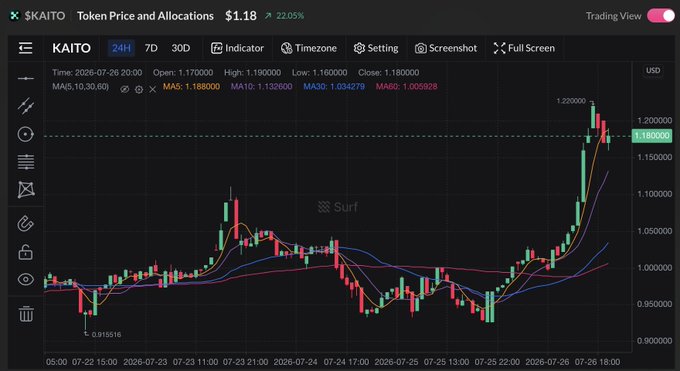
Task: Click the 0.950000 price axis label
Action: click(654, 304)
